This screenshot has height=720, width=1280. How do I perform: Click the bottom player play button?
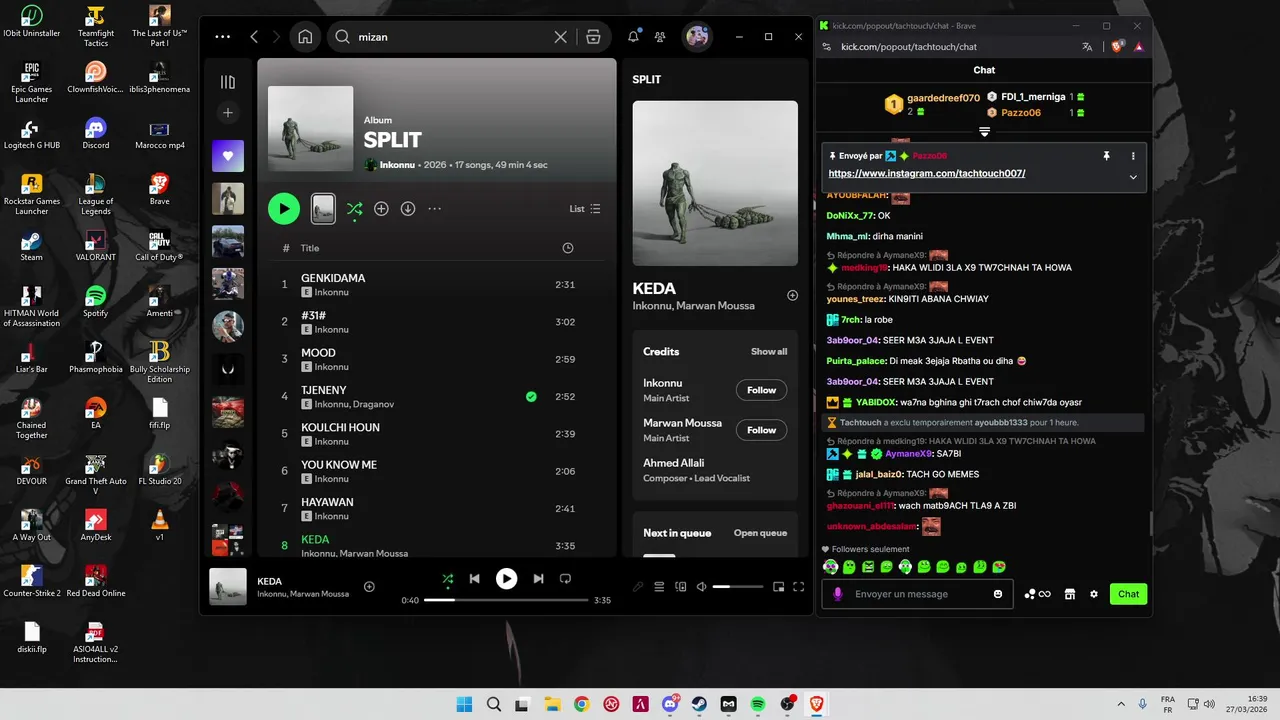(x=507, y=579)
